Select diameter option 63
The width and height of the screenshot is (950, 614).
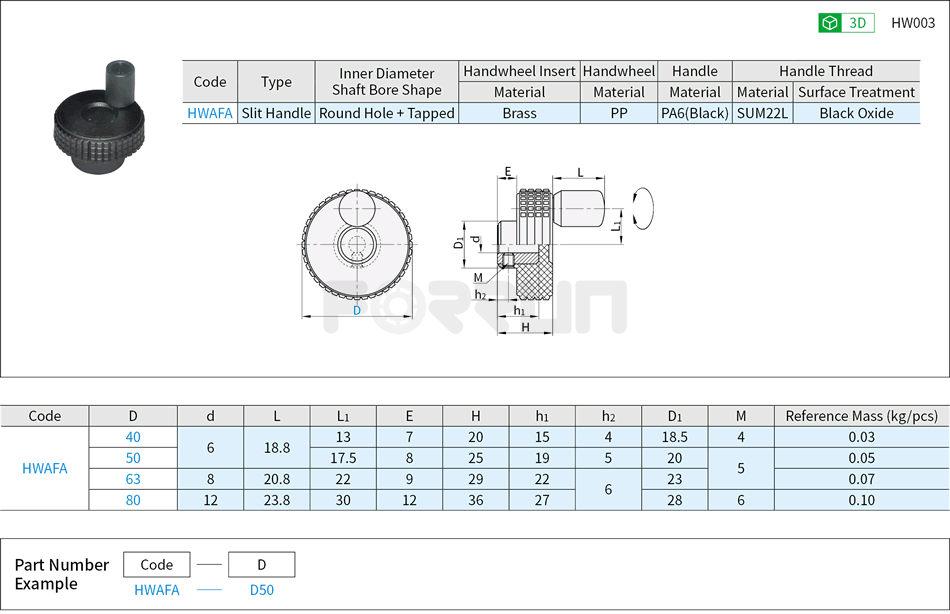(134, 479)
